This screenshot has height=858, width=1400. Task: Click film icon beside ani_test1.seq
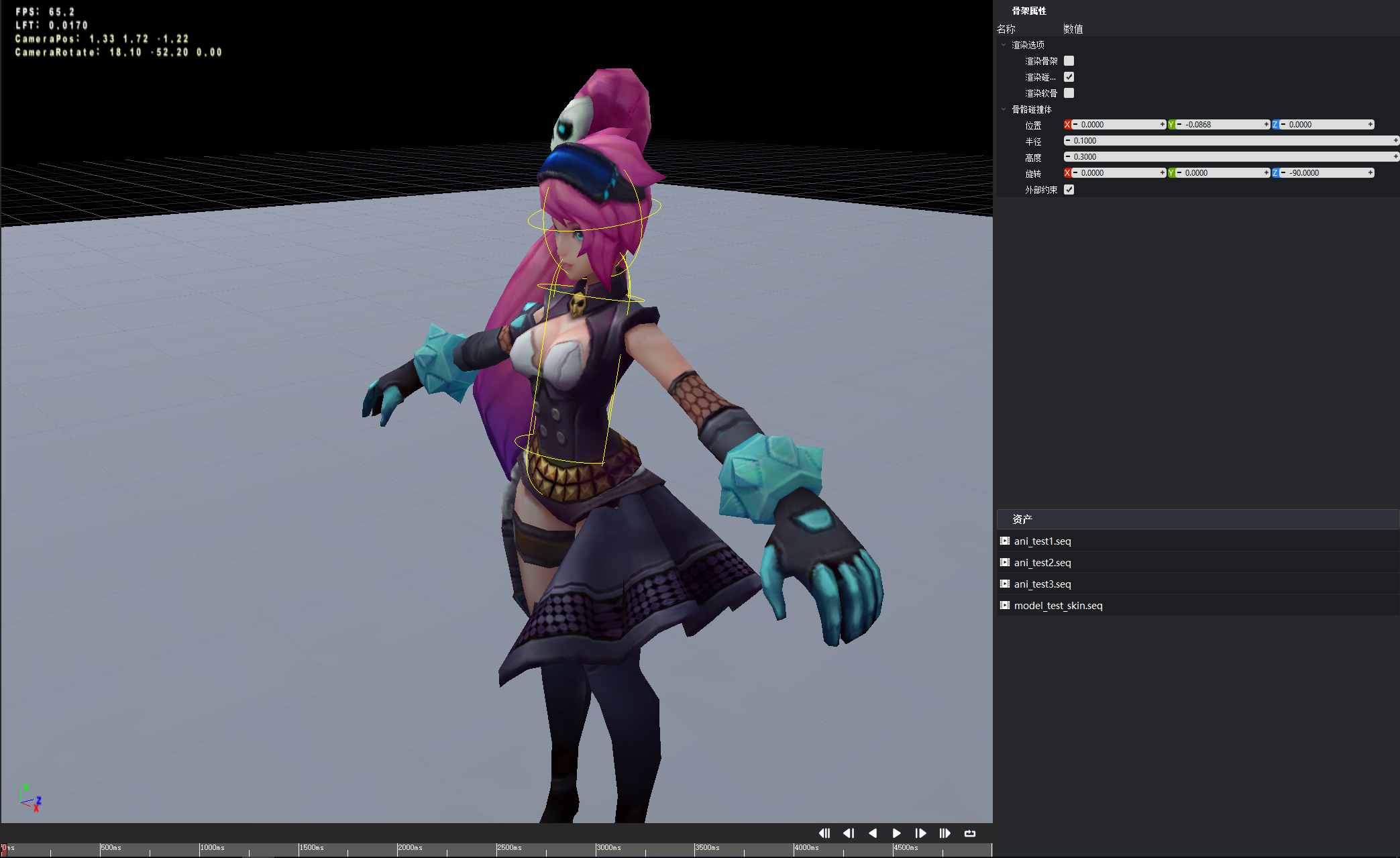(1005, 541)
